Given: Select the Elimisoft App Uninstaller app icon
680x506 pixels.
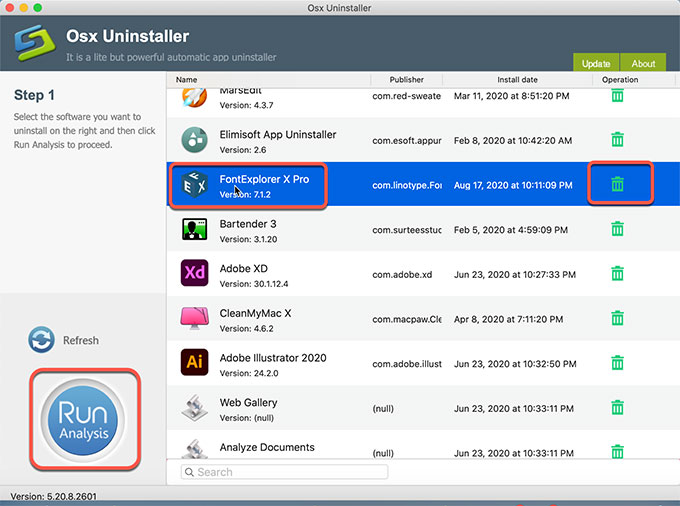Looking at the screenshot, I should click(194, 140).
